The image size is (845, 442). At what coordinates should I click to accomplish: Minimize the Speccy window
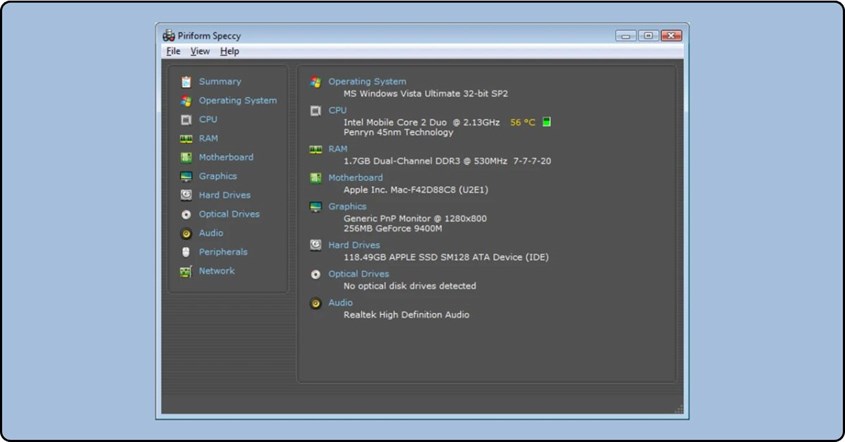click(626, 36)
